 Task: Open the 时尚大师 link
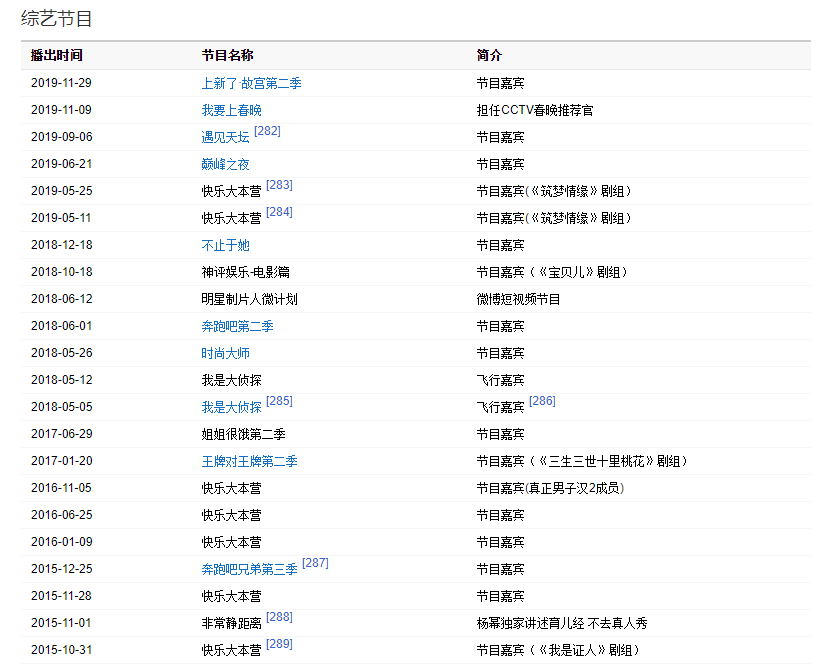225,353
